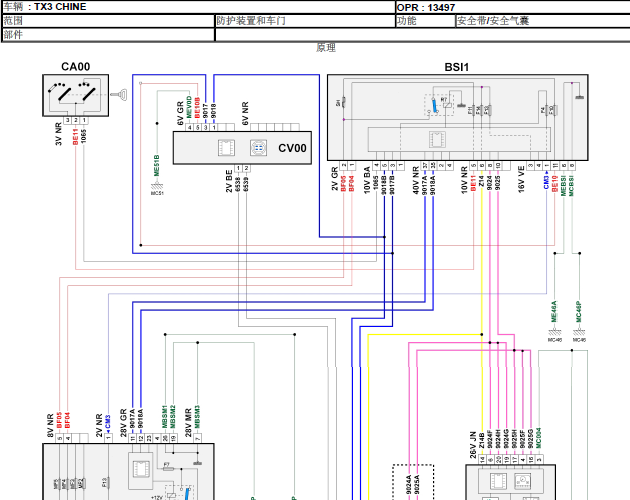Click the 3V NR connector label
630x500 pixels.
pos(59,134)
